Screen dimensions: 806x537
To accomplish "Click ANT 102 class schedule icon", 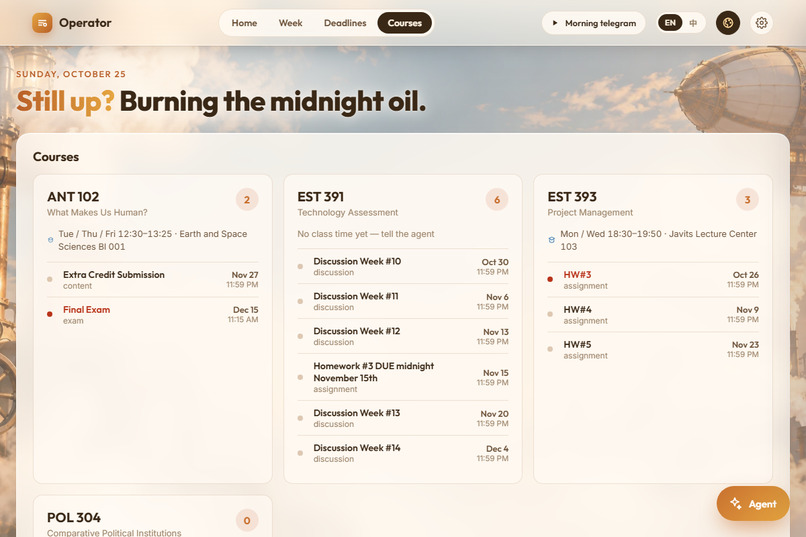I will click(50, 240).
